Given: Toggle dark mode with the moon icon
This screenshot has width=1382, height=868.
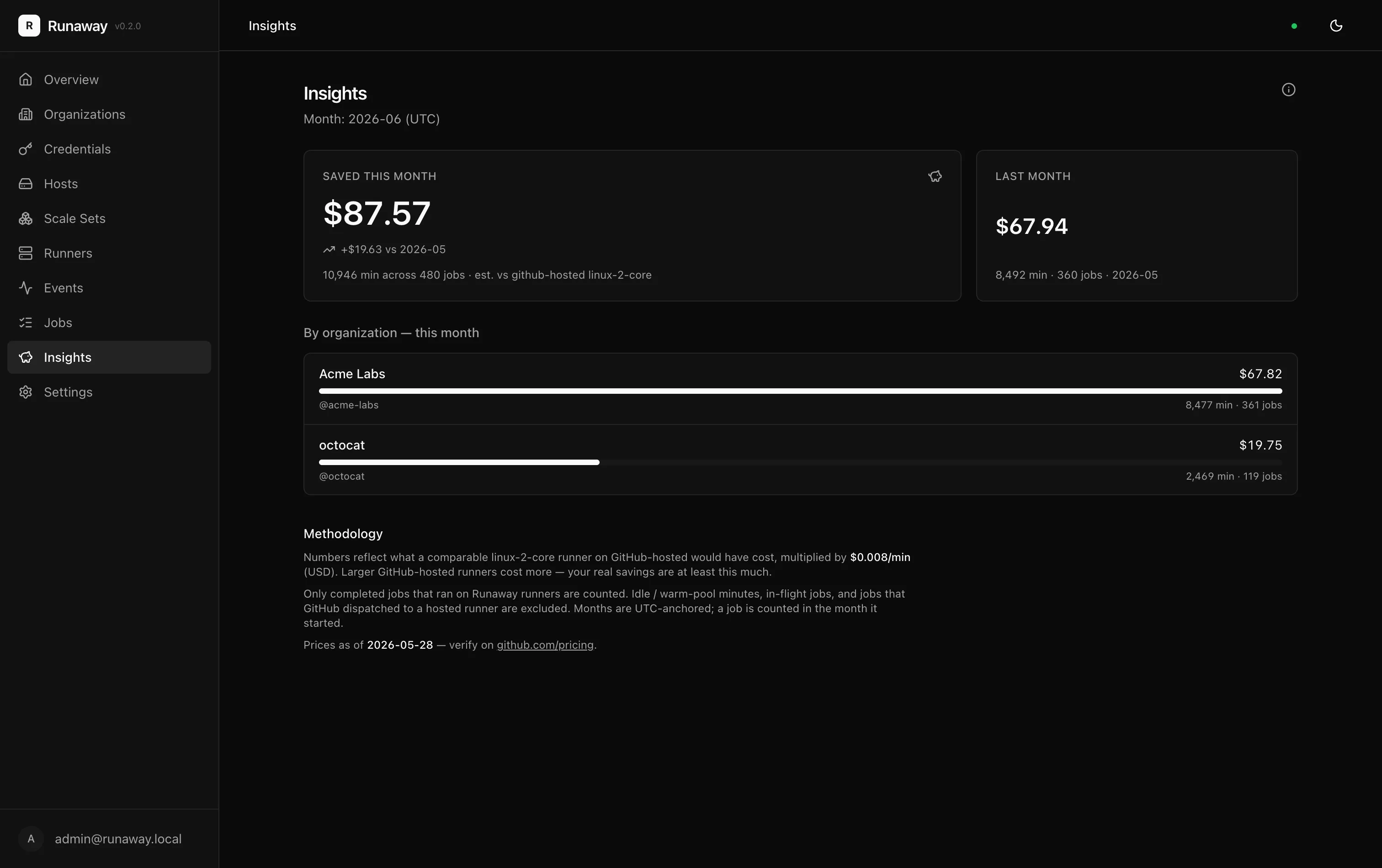Looking at the screenshot, I should [1336, 26].
